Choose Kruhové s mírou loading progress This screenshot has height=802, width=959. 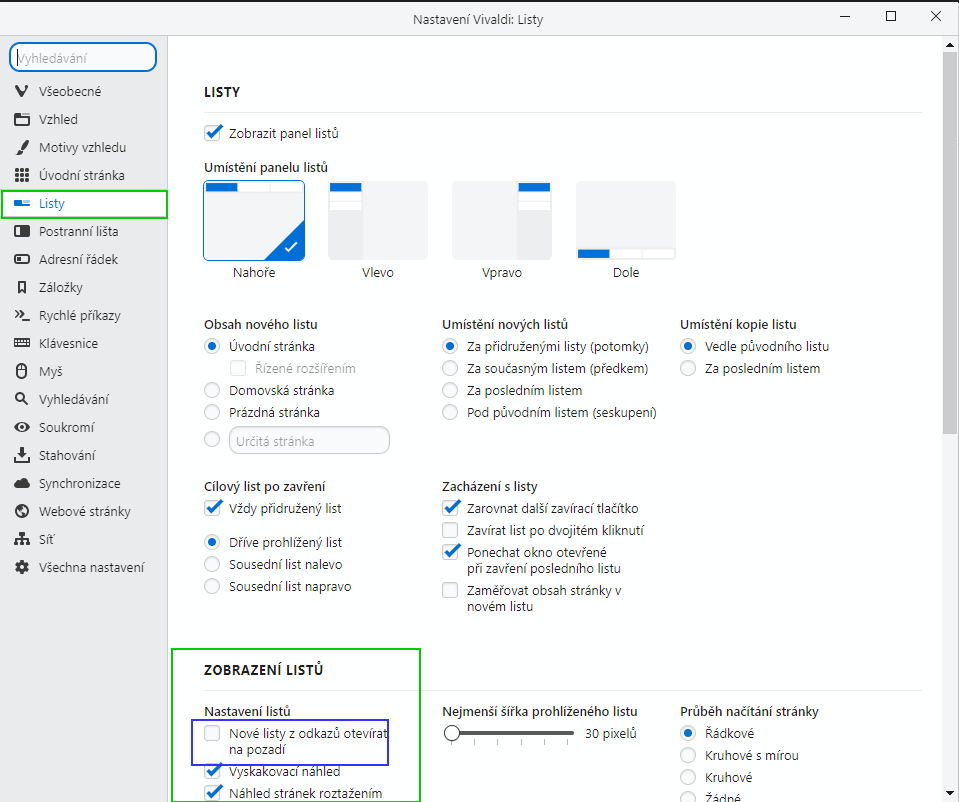point(688,755)
